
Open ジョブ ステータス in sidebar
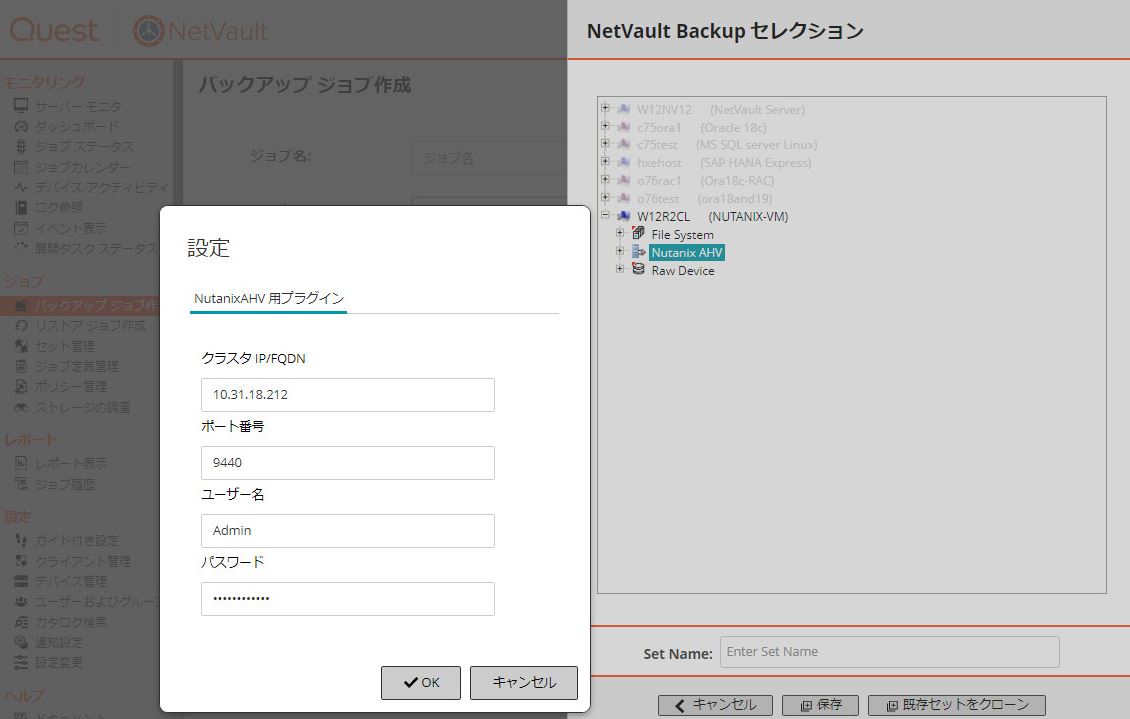coord(84,147)
